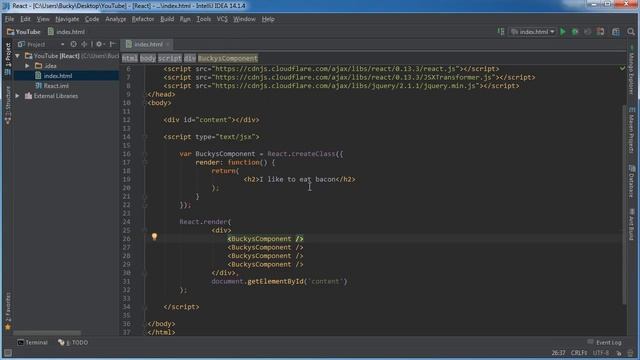The width and height of the screenshot is (640, 360).
Task: Click the div breadcrumb
Action: tap(190, 58)
